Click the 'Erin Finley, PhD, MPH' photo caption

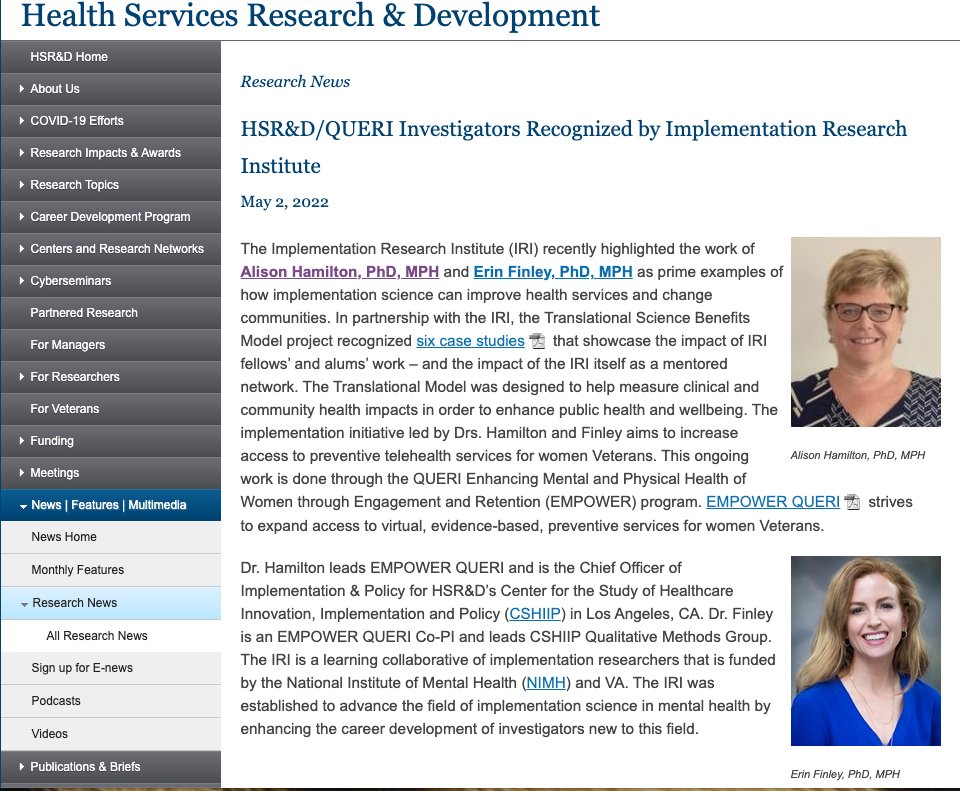pyautogui.click(x=845, y=774)
